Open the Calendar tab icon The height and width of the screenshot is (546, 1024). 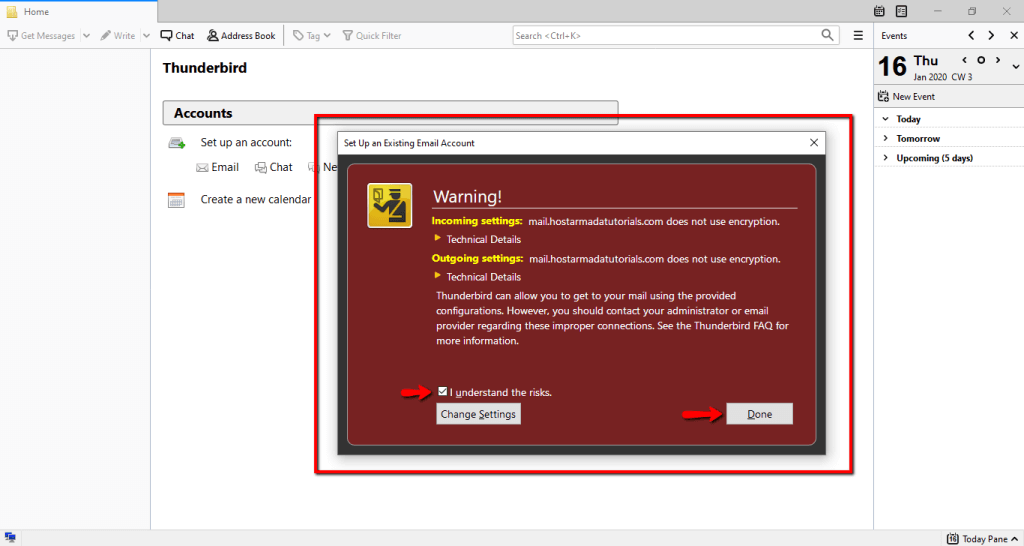880,11
